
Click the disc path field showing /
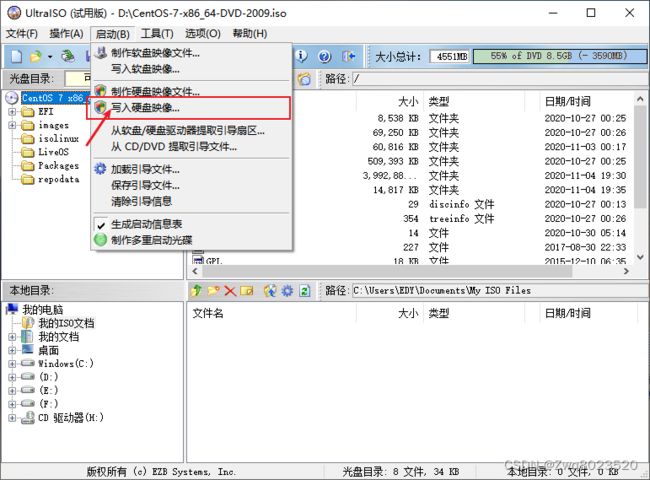click(499, 79)
